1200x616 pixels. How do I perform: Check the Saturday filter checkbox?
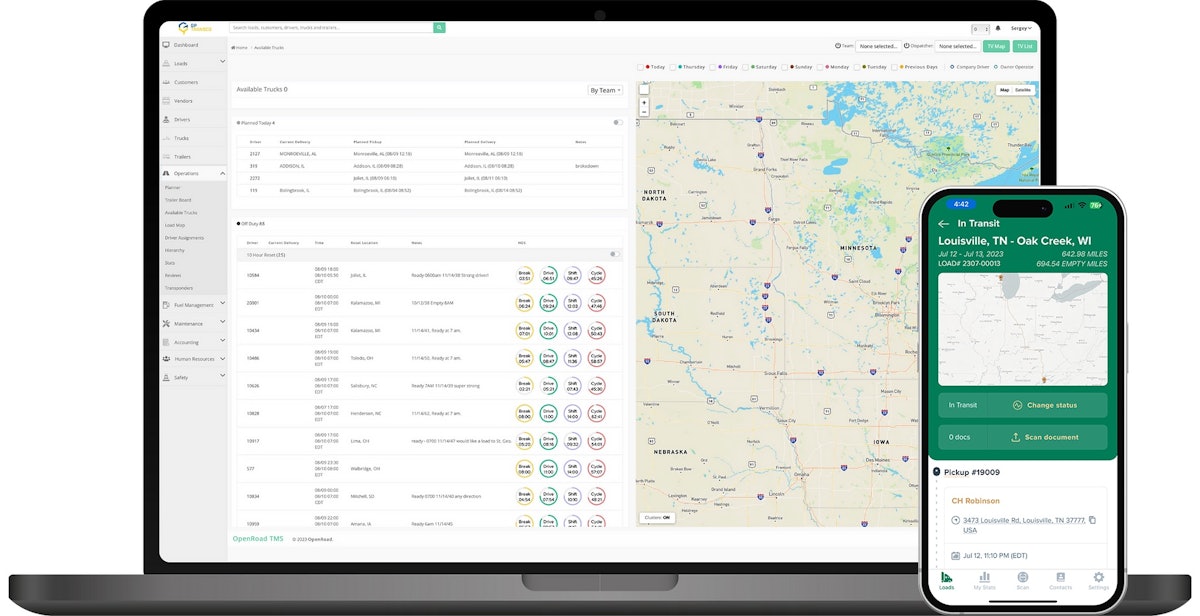(x=747, y=67)
